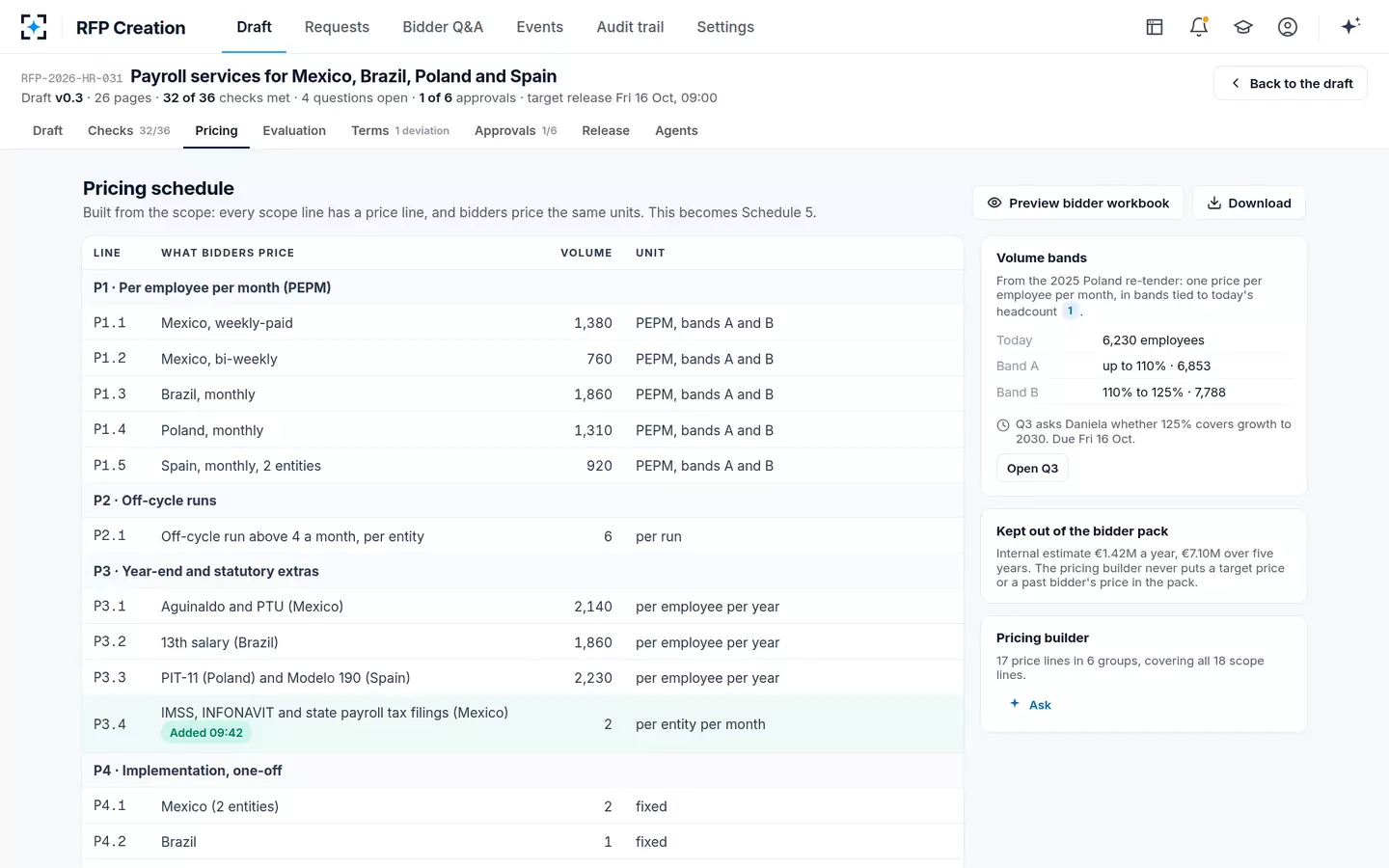Preview the bidder workbook
1389x868 pixels.
click(x=1078, y=203)
